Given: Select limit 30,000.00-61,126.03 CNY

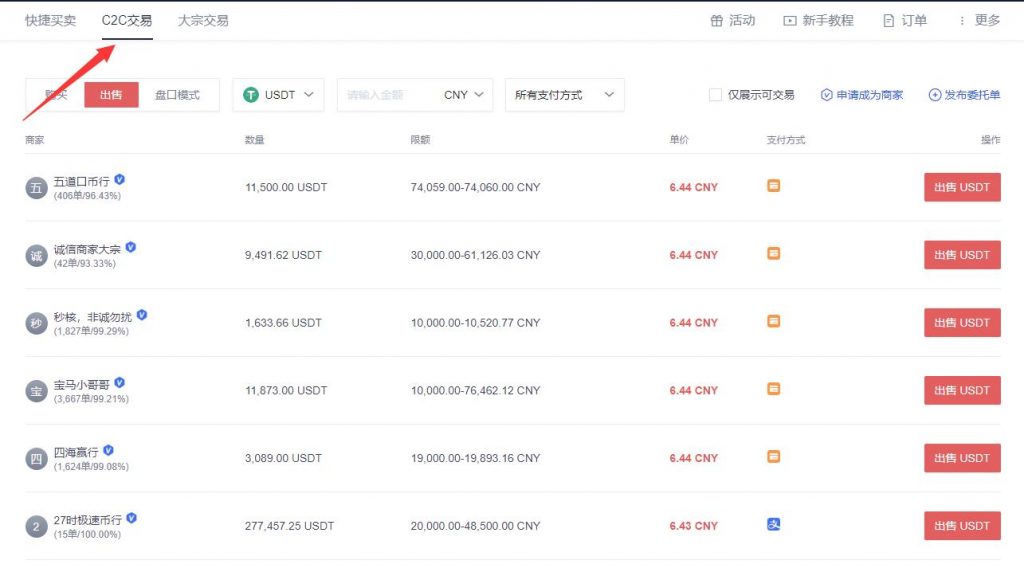Looking at the screenshot, I should (475, 255).
